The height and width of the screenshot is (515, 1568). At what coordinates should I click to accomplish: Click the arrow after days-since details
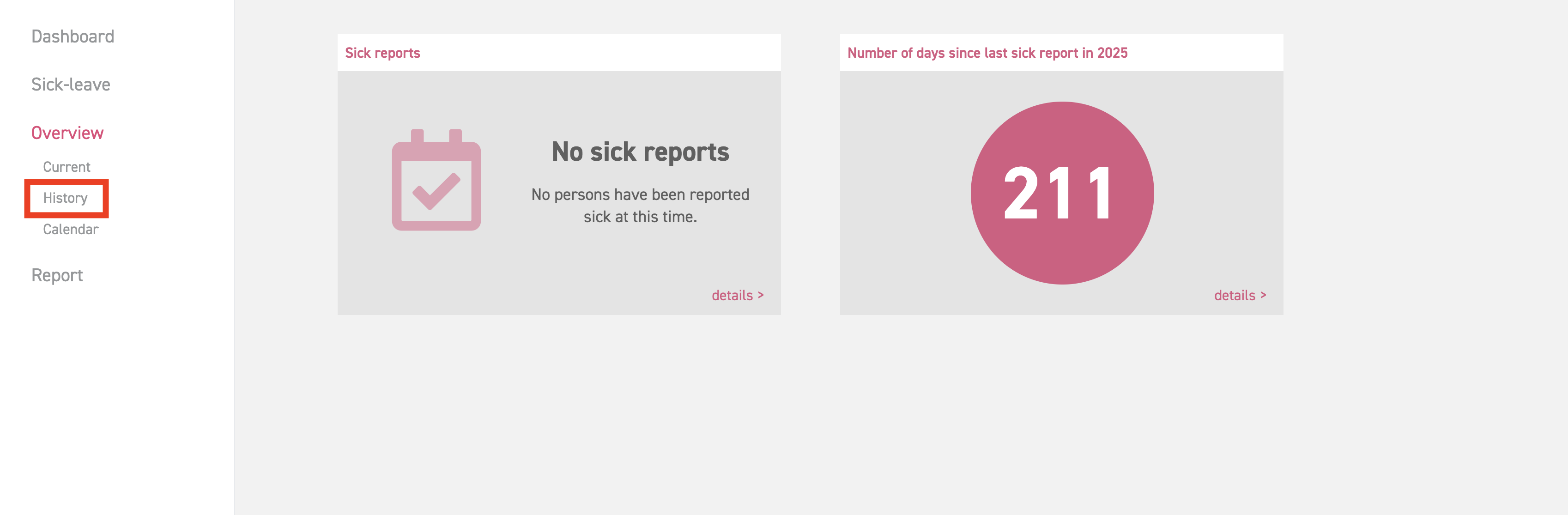(x=1263, y=295)
